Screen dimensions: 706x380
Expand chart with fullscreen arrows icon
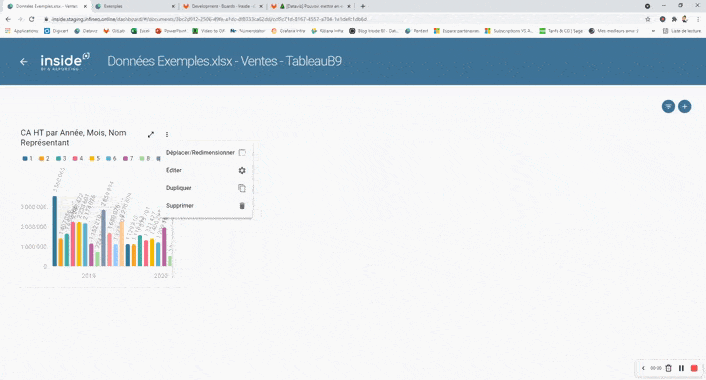point(151,135)
